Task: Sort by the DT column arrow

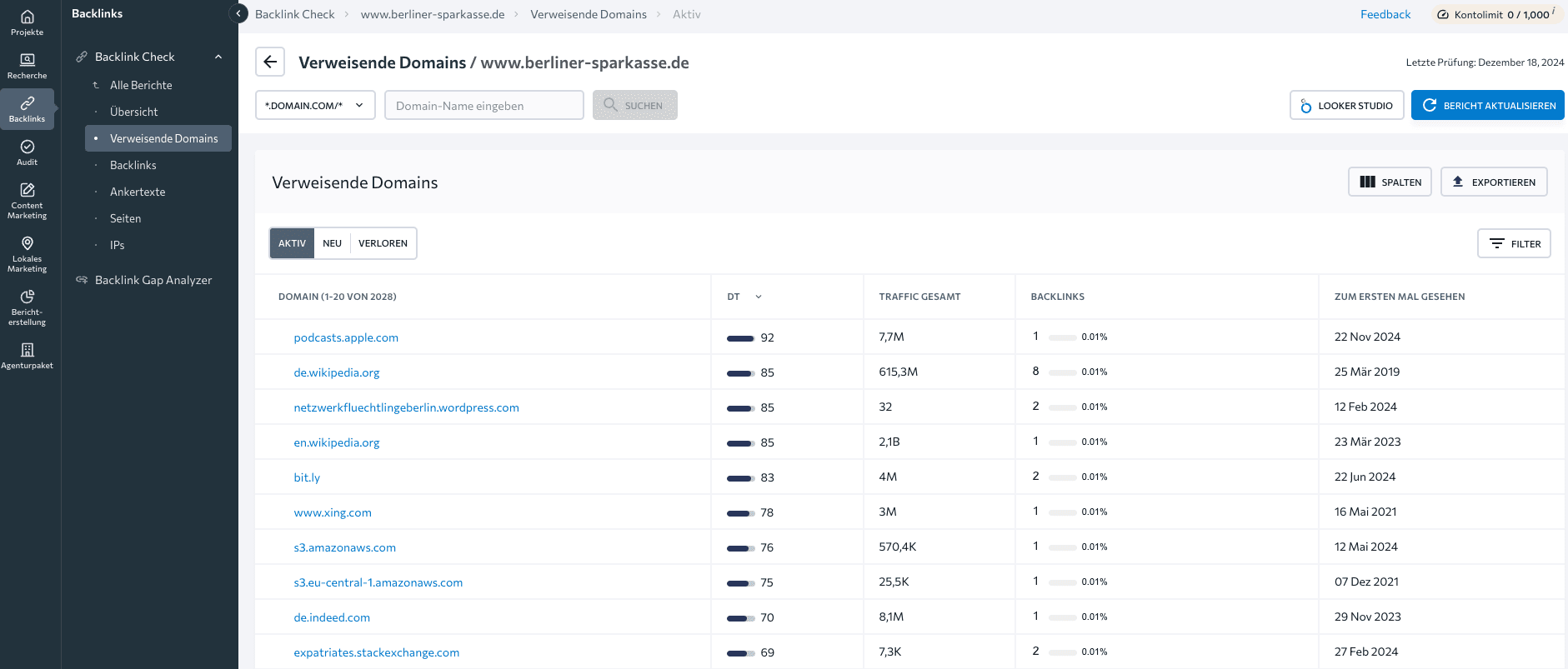Action: click(x=759, y=297)
